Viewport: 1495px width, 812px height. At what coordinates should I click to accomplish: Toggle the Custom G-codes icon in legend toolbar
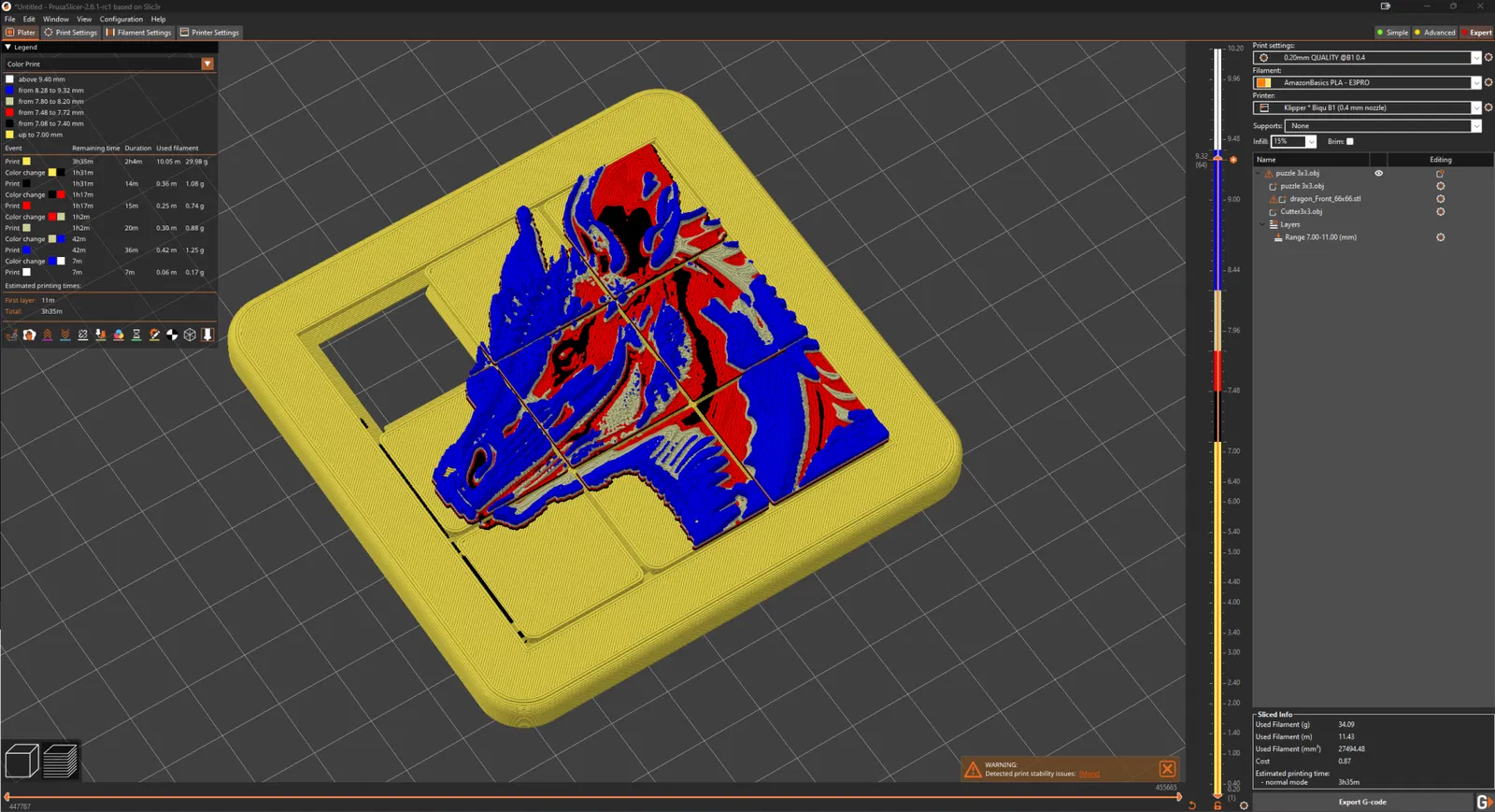point(154,335)
